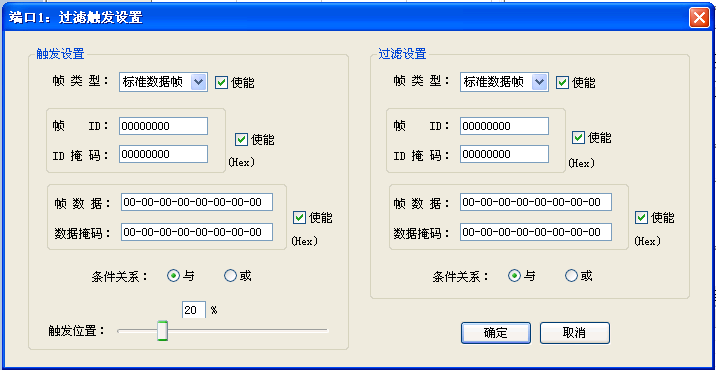
Task: Toggle trigger settings frame data enable checkbox
Action: click(x=300, y=217)
